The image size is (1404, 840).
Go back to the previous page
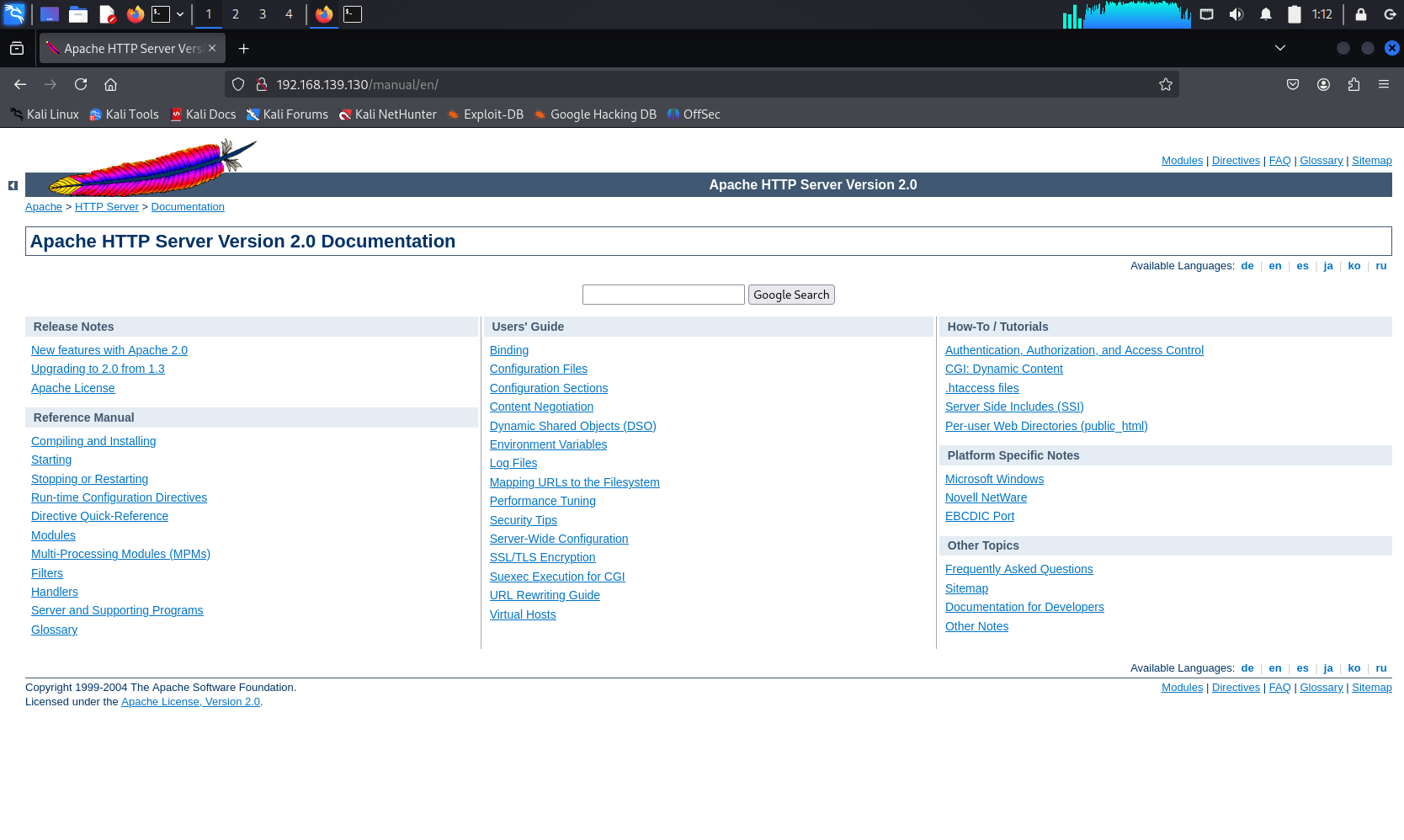(20, 84)
